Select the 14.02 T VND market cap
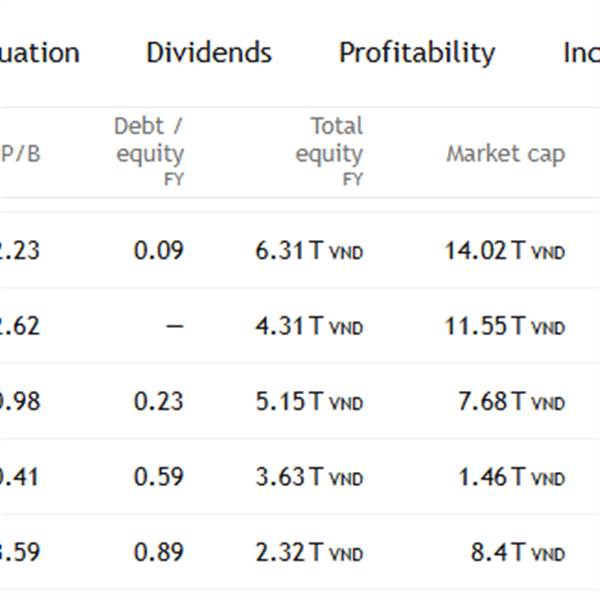The width and height of the screenshot is (600, 600). pos(504,250)
